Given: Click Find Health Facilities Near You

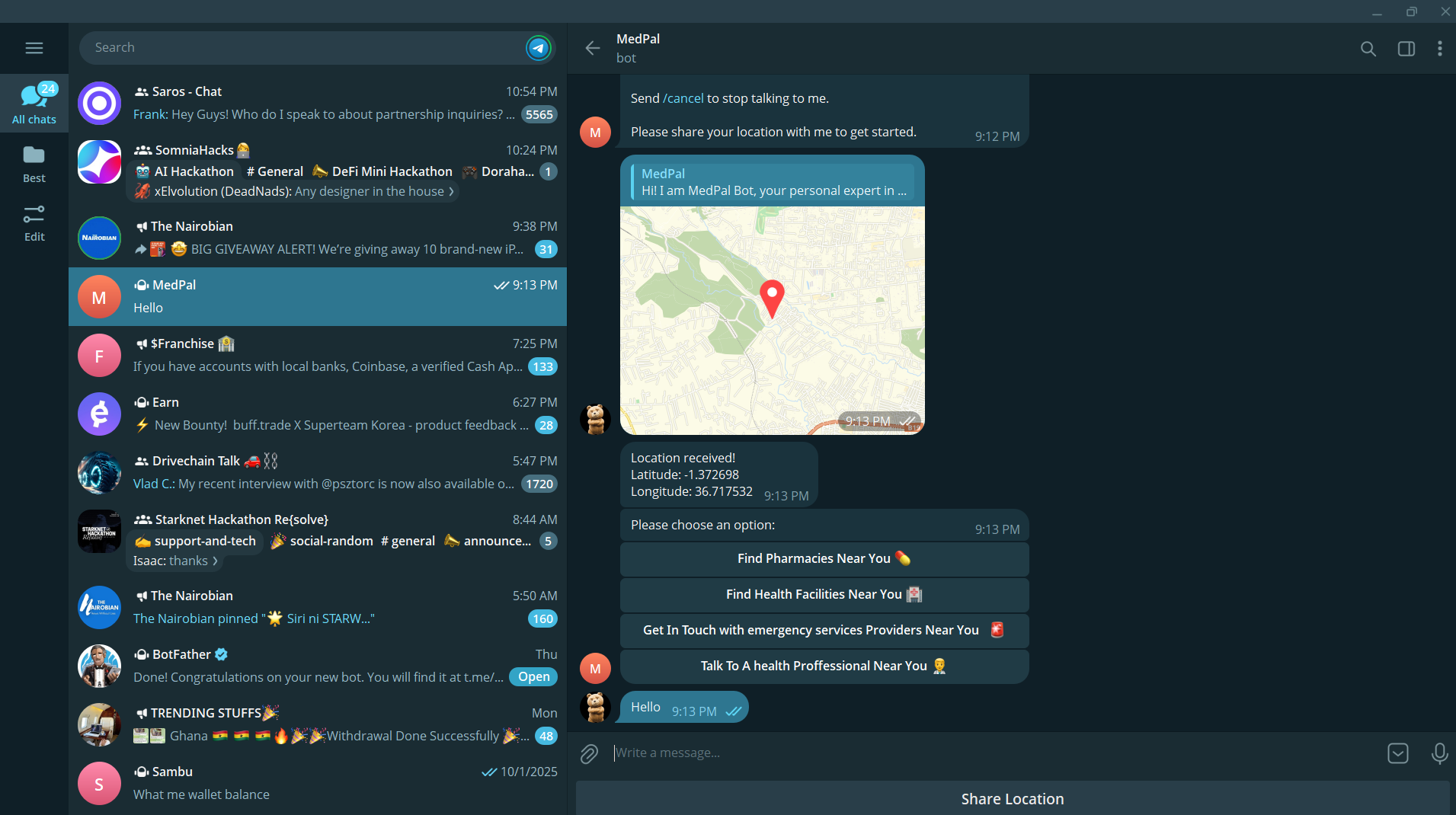Looking at the screenshot, I should coord(824,595).
